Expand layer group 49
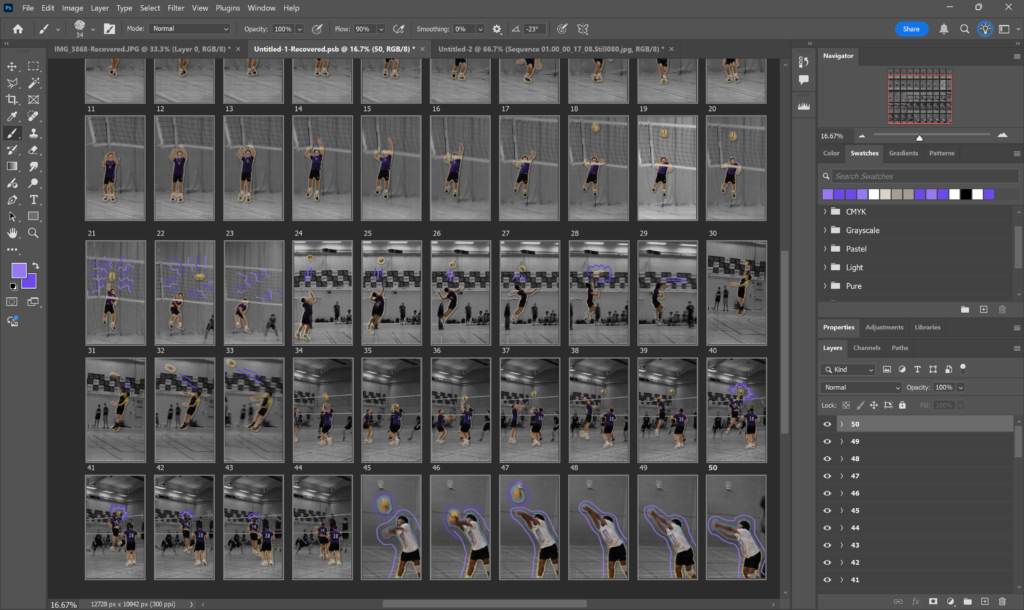This screenshot has width=1024, height=610. [842, 441]
